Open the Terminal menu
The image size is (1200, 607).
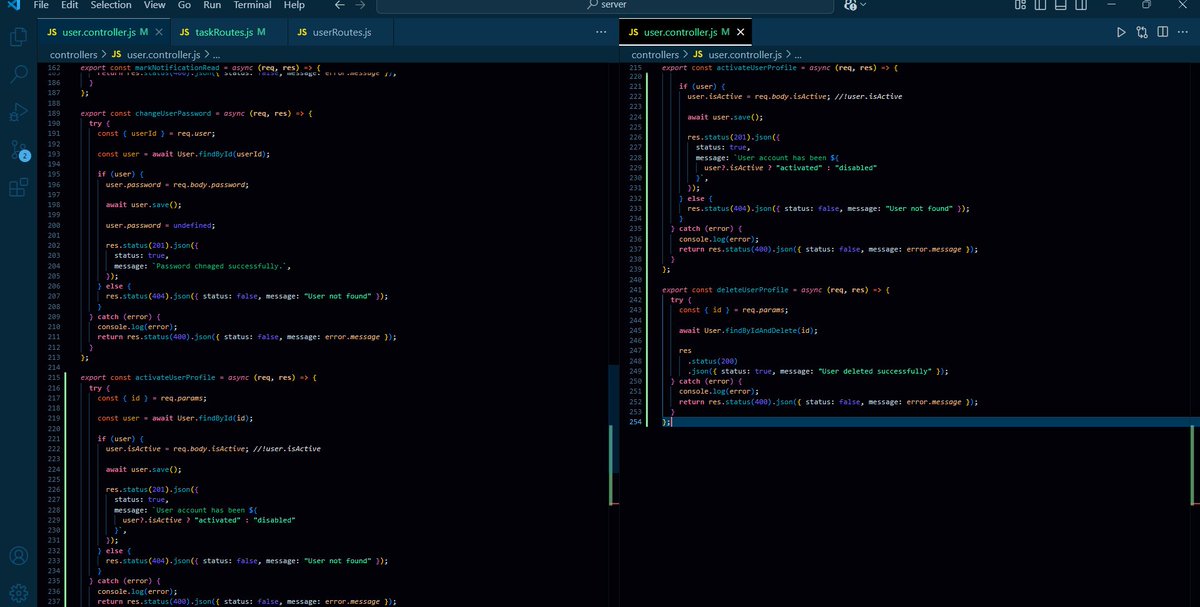pyautogui.click(x=252, y=5)
